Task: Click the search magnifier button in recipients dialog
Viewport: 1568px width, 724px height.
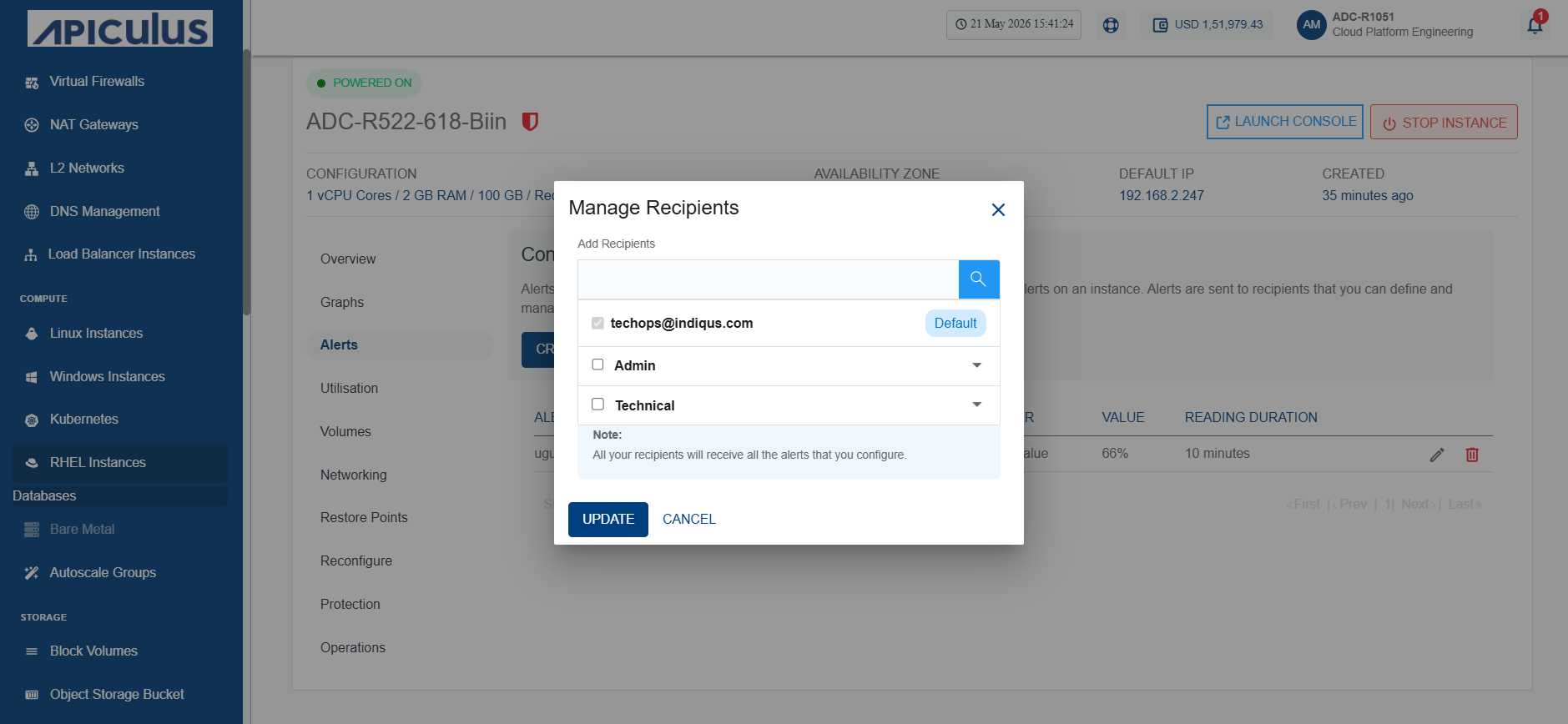Action: click(x=979, y=279)
